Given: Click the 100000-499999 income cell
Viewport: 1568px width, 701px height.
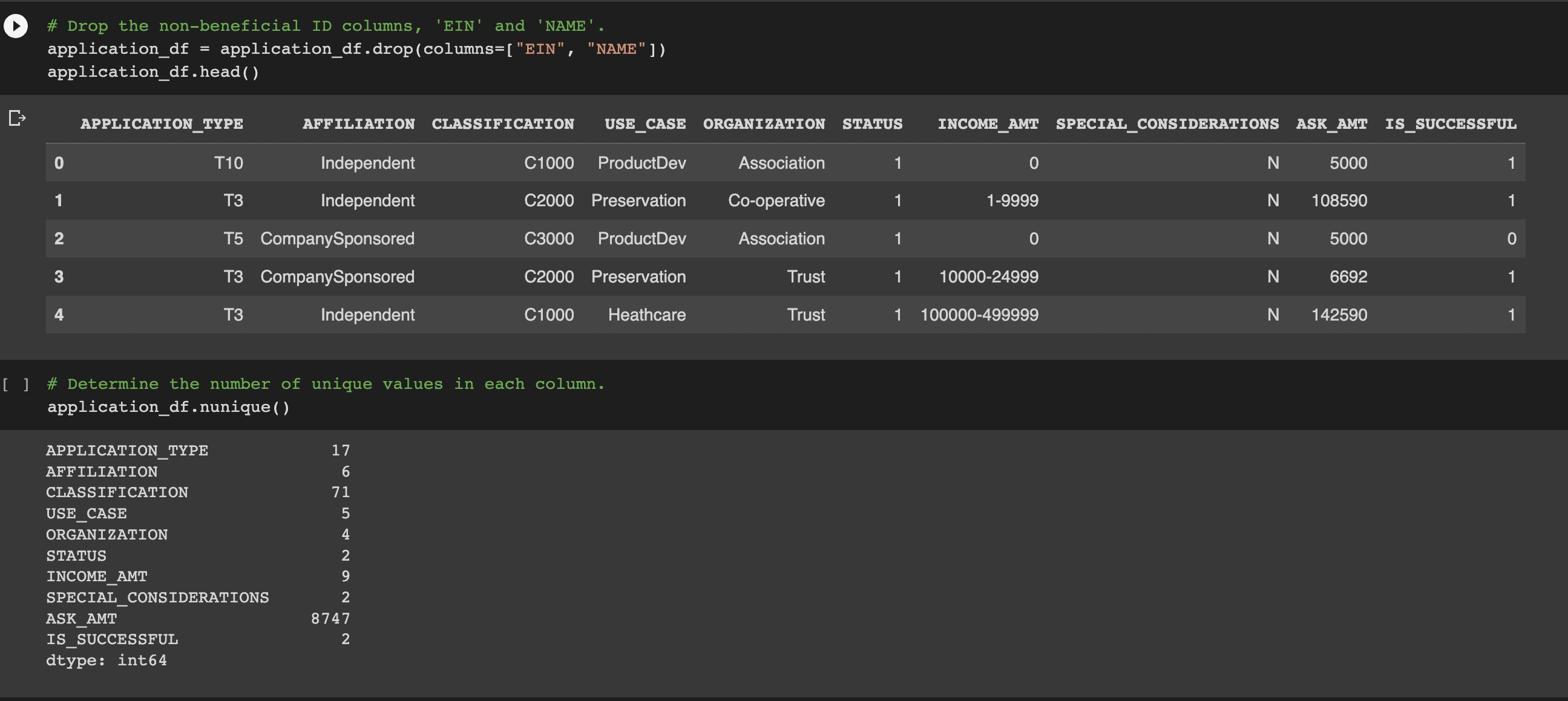Looking at the screenshot, I should click(979, 315).
